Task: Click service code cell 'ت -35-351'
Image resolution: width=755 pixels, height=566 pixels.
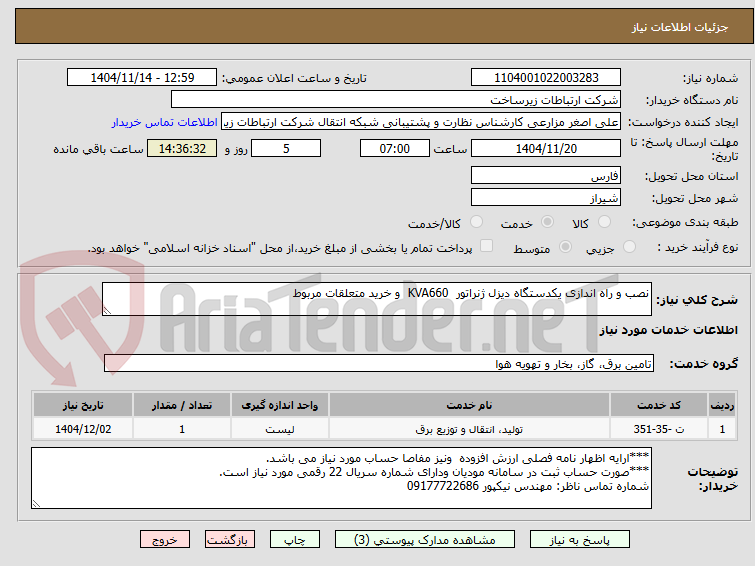Action: (x=659, y=429)
